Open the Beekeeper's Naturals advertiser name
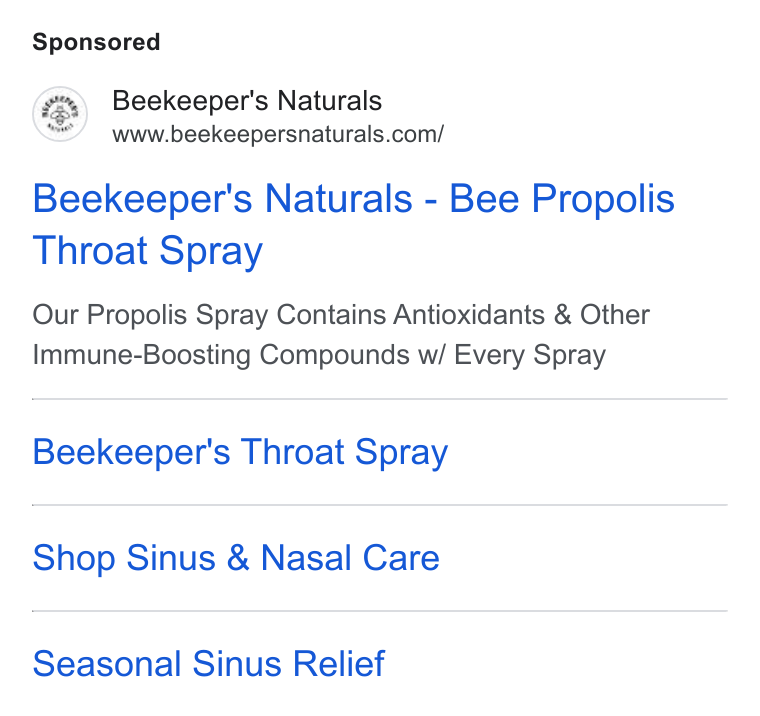 tap(247, 101)
